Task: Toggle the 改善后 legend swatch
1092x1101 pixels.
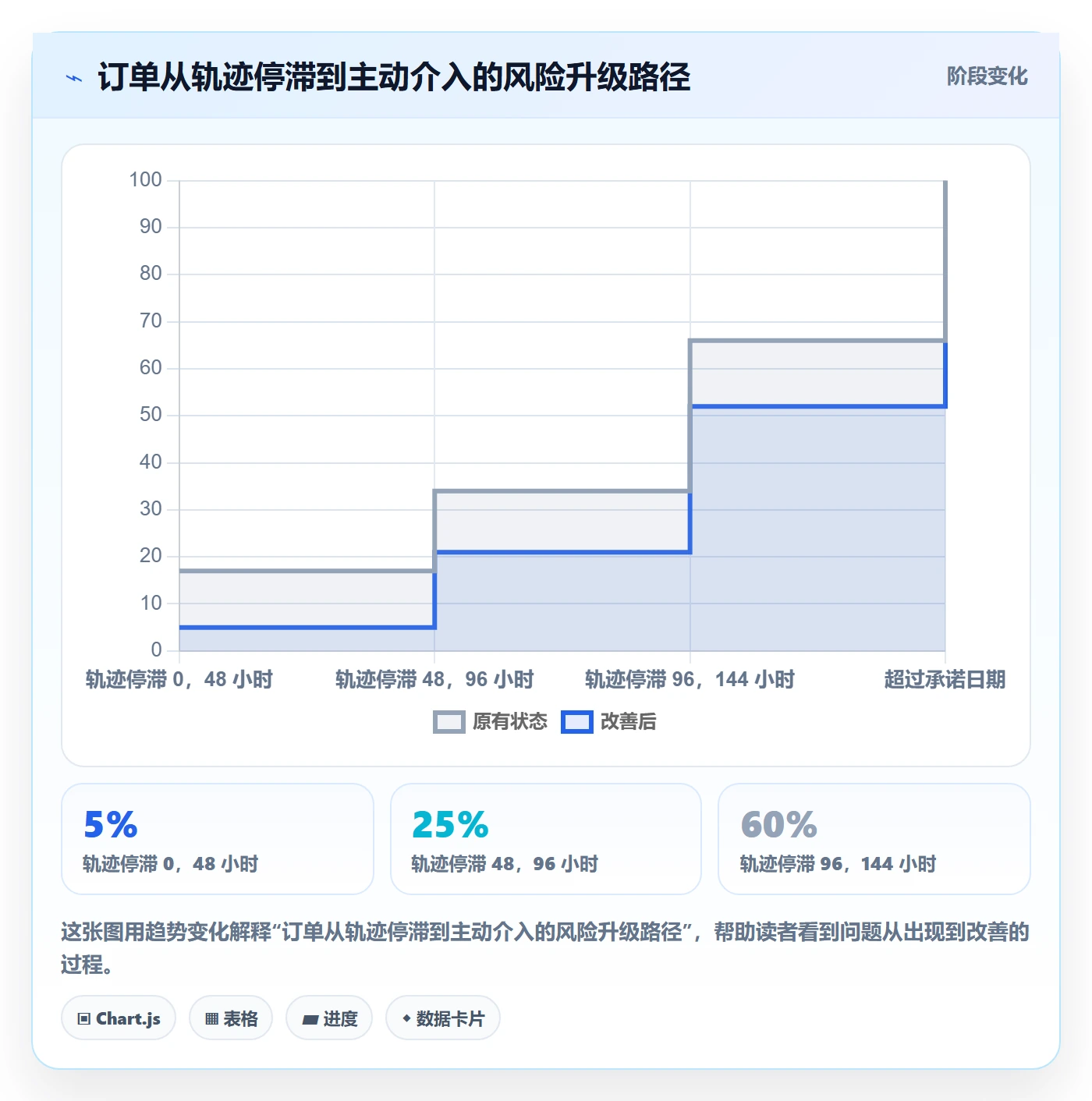Action: tap(577, 722)
